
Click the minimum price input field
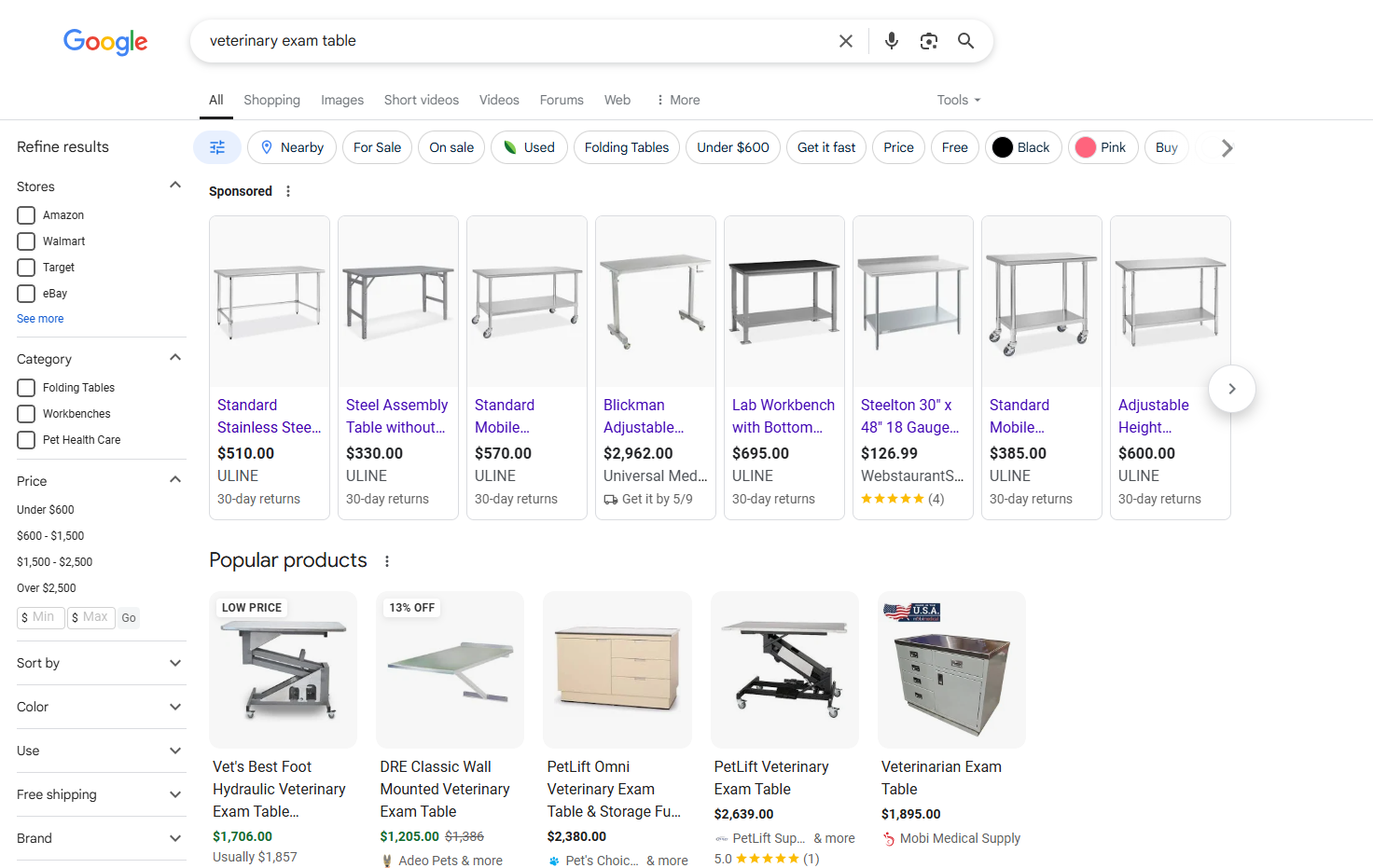pos(42,617)
